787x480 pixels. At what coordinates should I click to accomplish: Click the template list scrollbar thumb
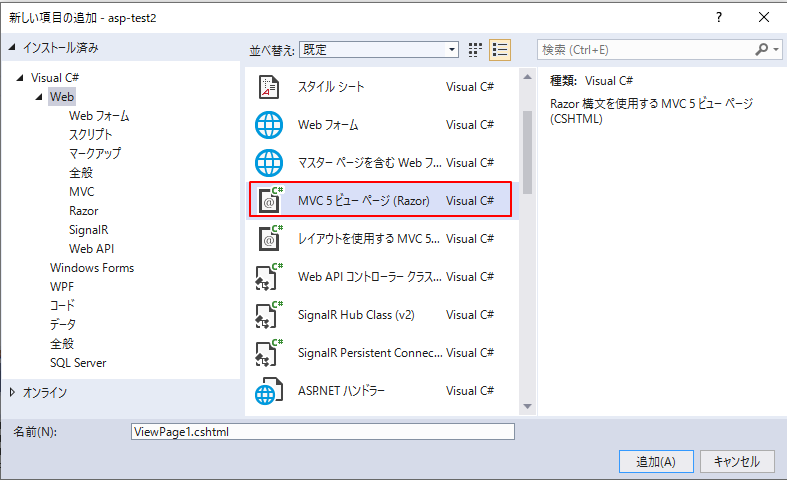pyautogui.click(x=527, y=152)
